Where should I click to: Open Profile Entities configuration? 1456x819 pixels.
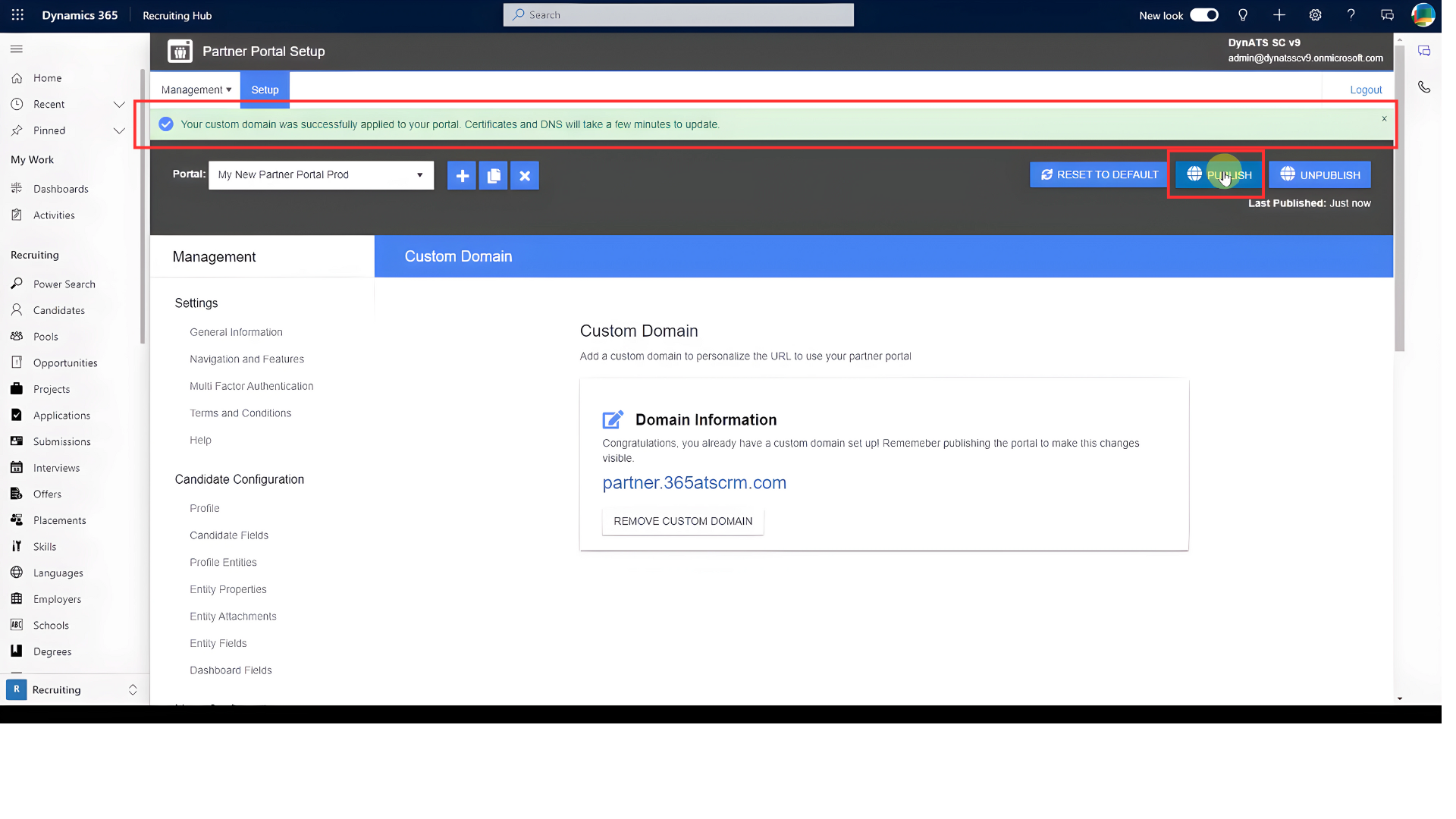[223, 563]
